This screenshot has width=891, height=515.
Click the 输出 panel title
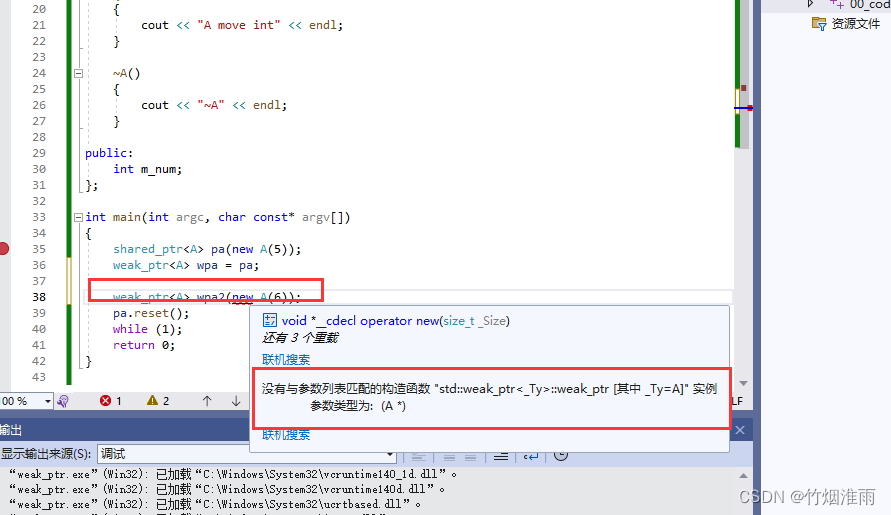(x=11, y=430)
